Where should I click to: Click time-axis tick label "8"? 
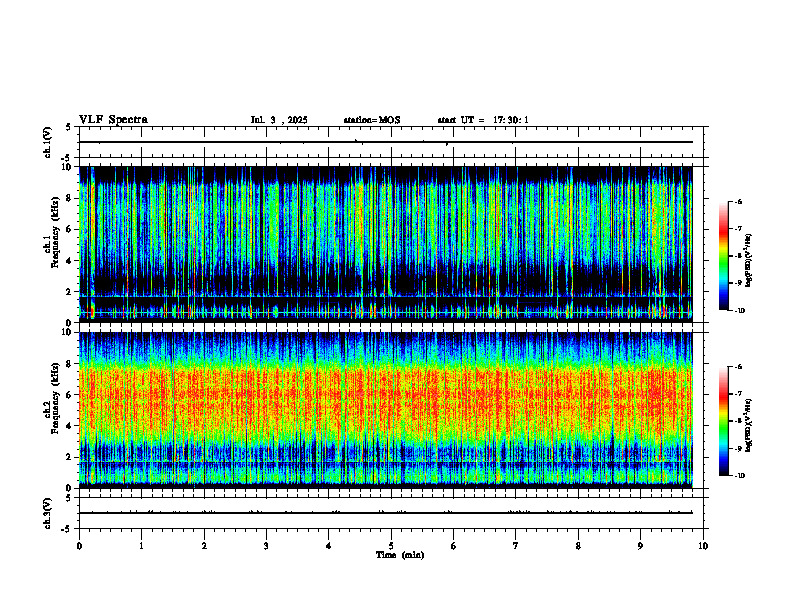[x=578, y=546]
